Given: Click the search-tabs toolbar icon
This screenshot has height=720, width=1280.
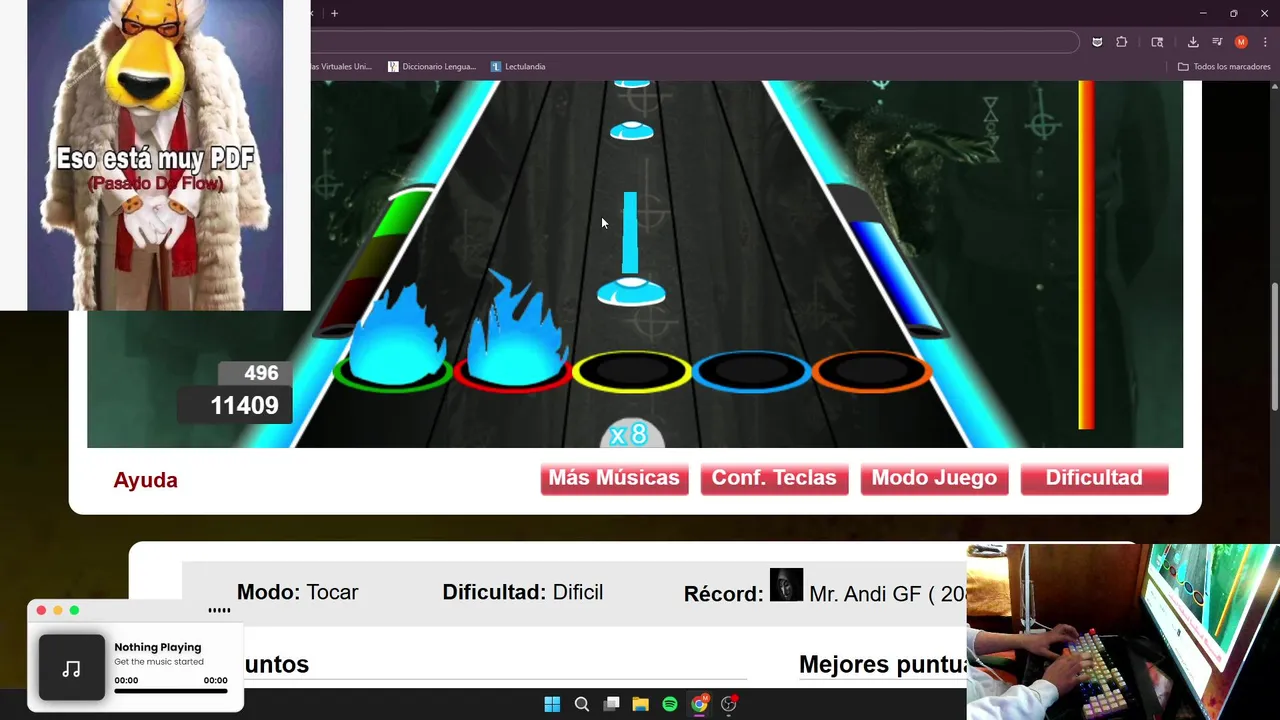Looking at the screenshot, I should point(1157,42).
